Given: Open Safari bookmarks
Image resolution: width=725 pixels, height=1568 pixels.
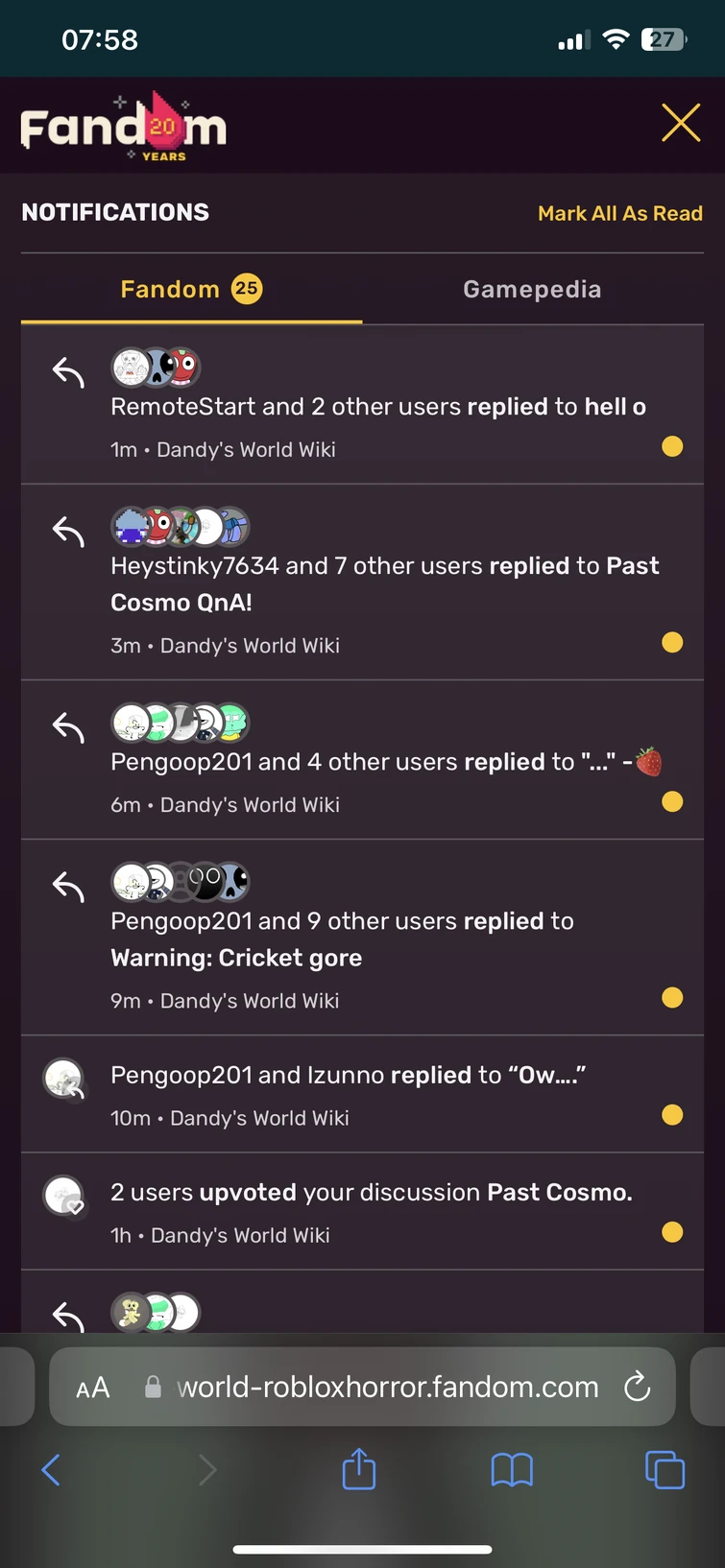Looking at the screenshot, I should [512, 1469].
